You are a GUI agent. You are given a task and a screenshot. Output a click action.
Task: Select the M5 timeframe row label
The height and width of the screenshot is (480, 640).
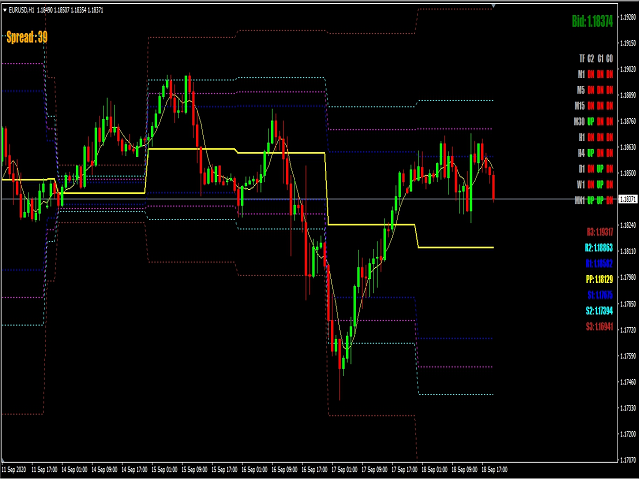[x=581, y=90]
